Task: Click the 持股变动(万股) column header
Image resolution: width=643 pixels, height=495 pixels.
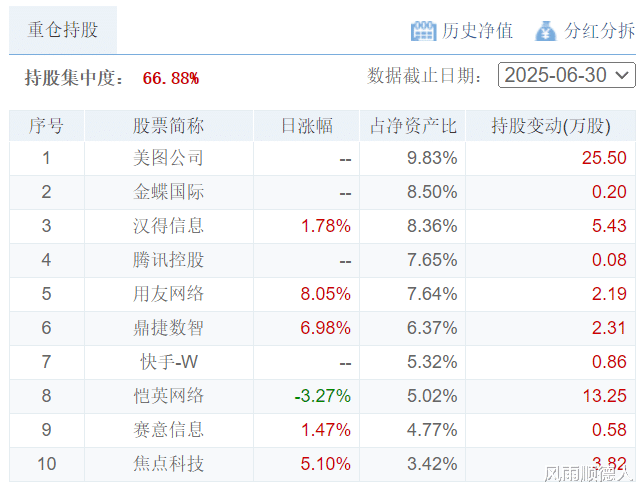Action: tap(551, 125)
